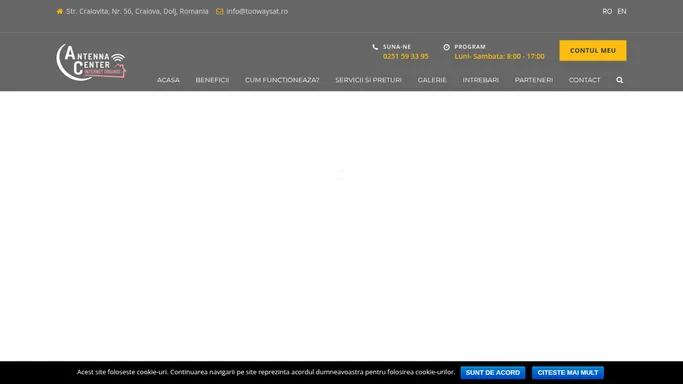Open the GALERIE menu item
683x384 pixels.
point(432,80)
